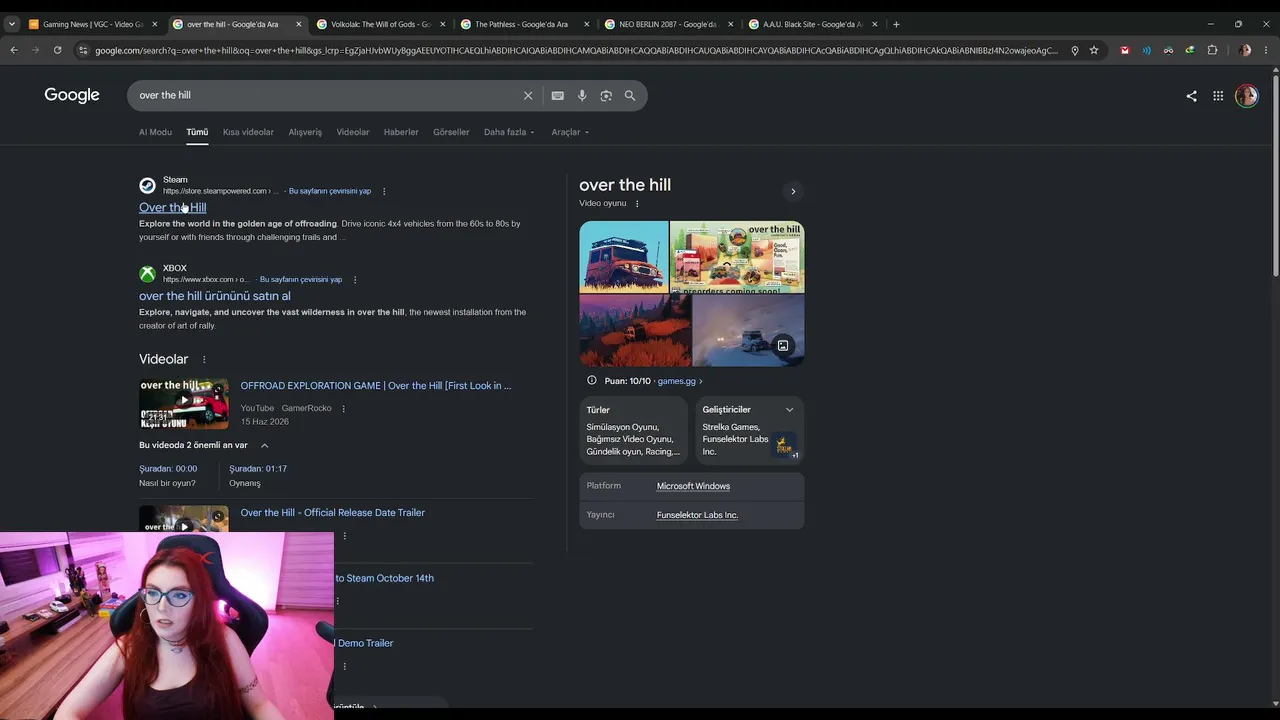Viewport: 1280px width, 720px height.
Task: Switch to Haberler results tab
Action: click(401, 132)
